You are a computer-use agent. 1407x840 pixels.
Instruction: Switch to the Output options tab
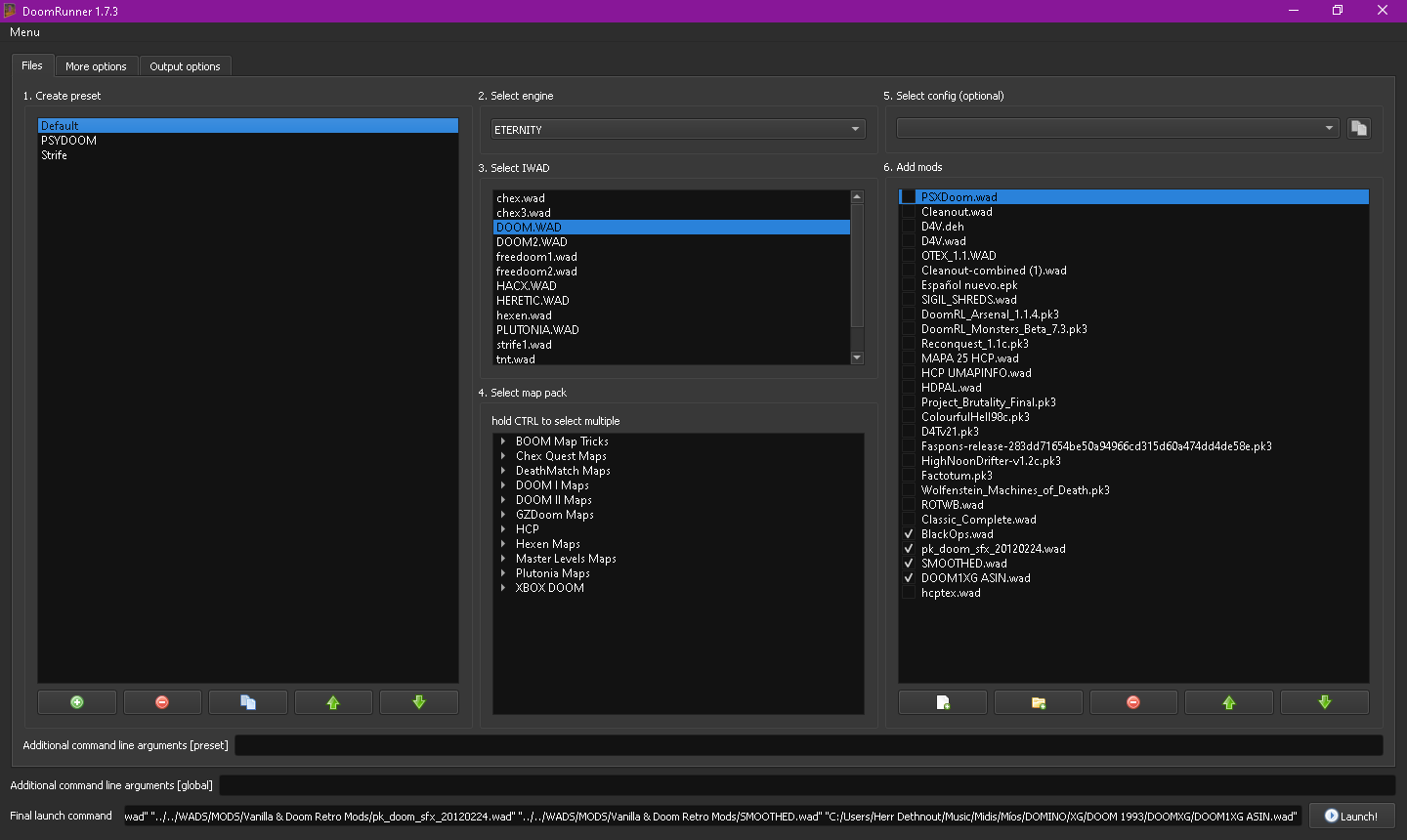point(185,66)
